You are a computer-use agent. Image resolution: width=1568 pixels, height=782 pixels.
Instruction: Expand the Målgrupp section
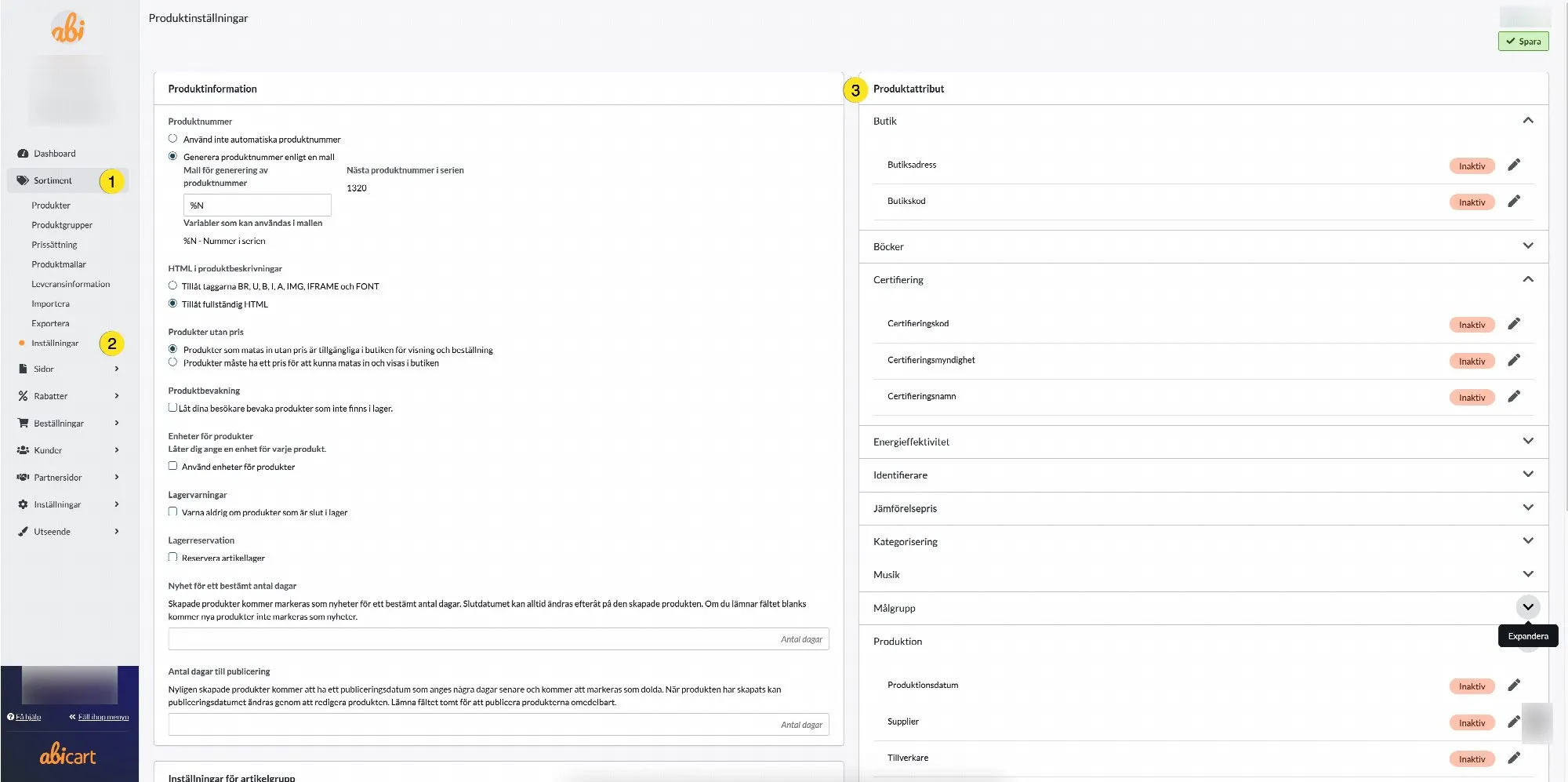point(1528,607)
